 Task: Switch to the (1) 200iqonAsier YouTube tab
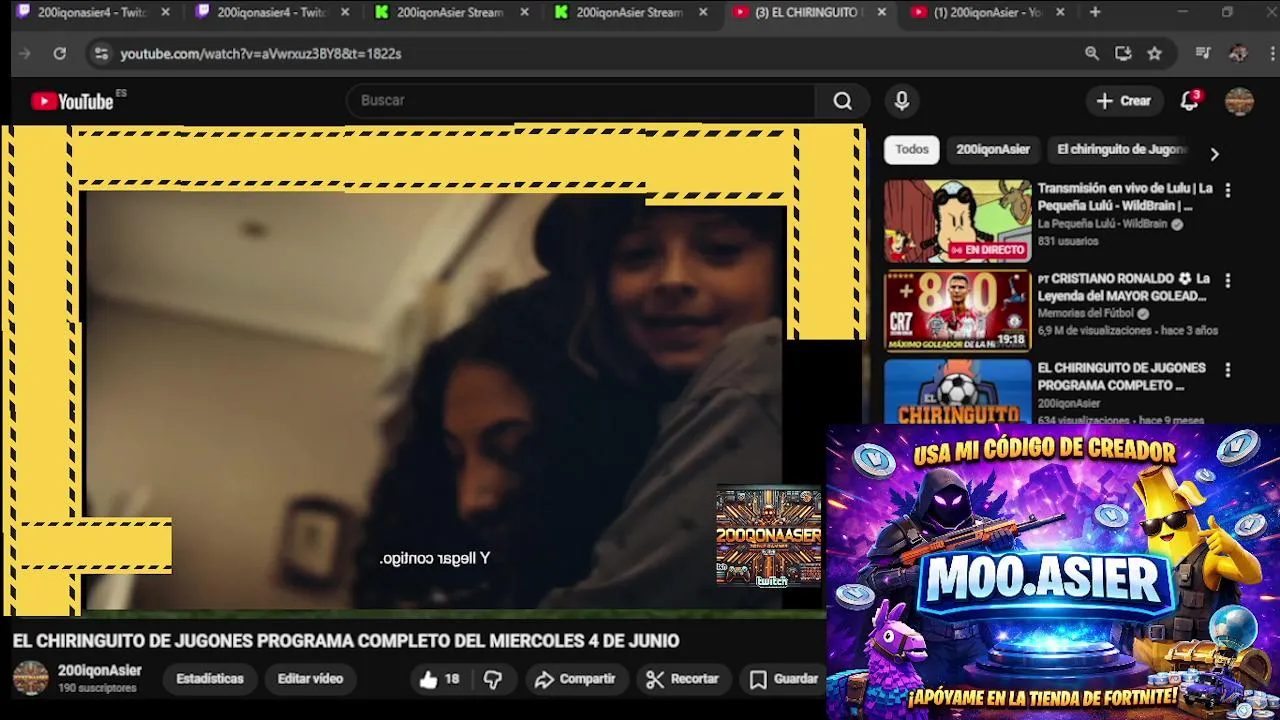point(988,12)
